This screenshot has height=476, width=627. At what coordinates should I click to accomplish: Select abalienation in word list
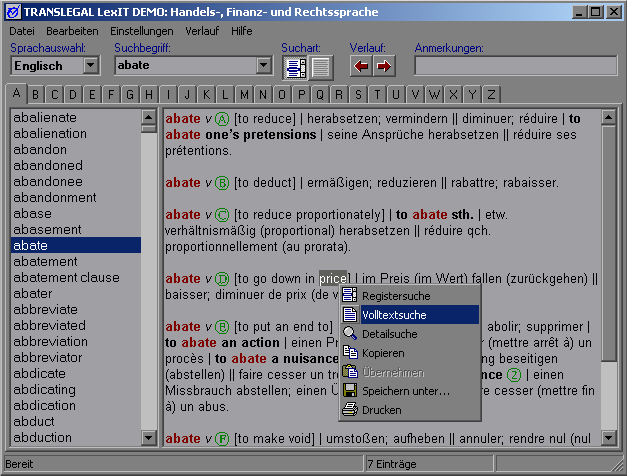pyautogui.click(x=76, y=134)
